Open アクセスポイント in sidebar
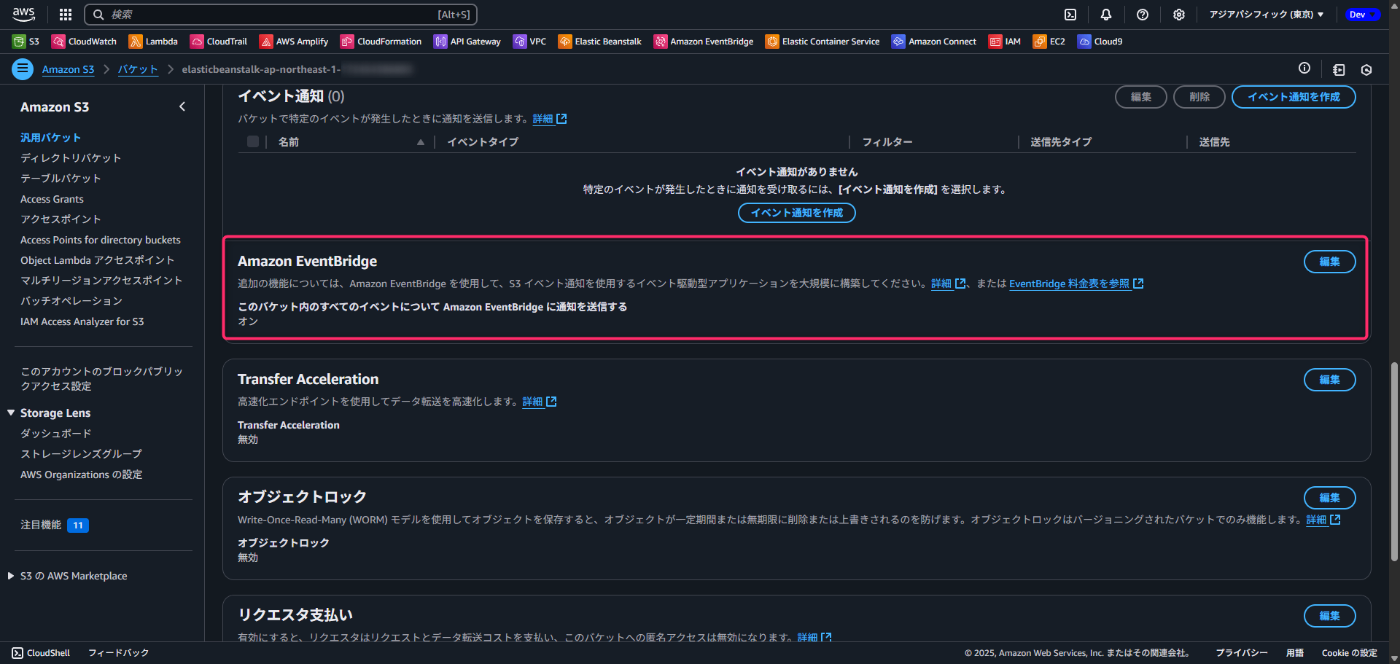 61,219
